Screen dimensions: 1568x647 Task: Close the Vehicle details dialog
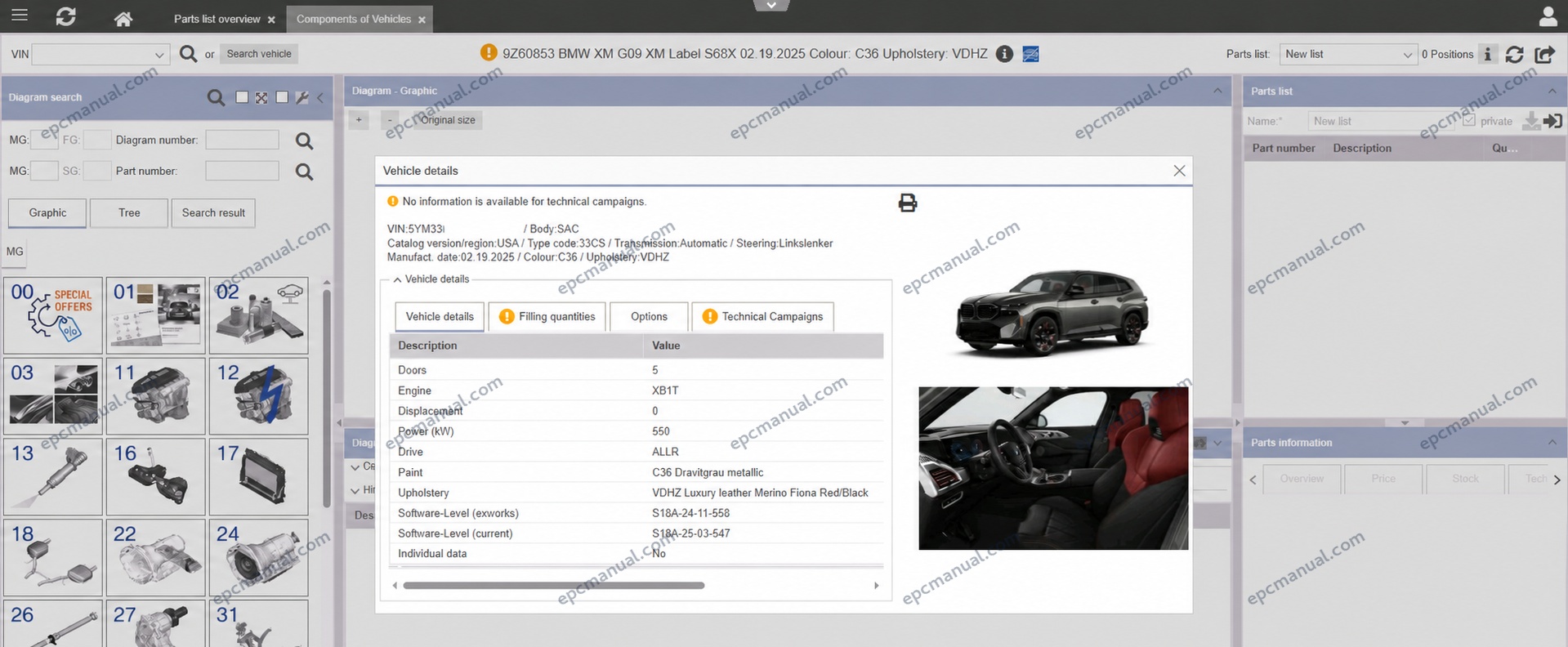1179,171
